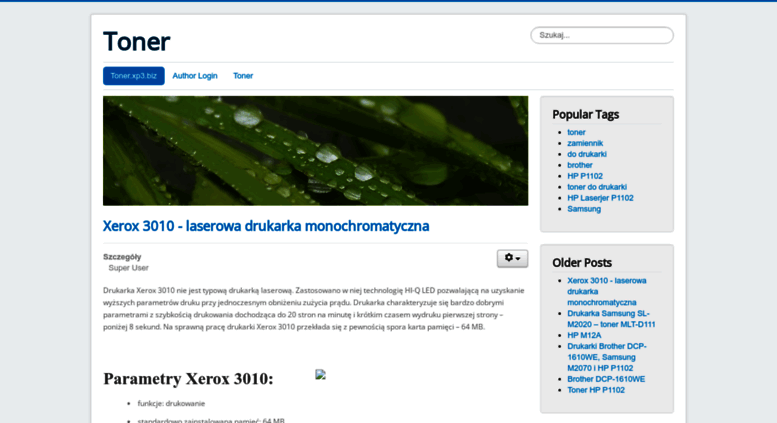This screenshot has width=777, height=423.
Task: Open older post Toner HP P1102
Action: tap(596, 390)
